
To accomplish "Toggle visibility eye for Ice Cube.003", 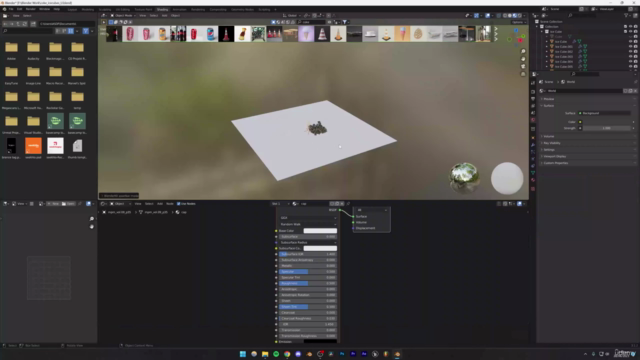I will coord(630,57).
